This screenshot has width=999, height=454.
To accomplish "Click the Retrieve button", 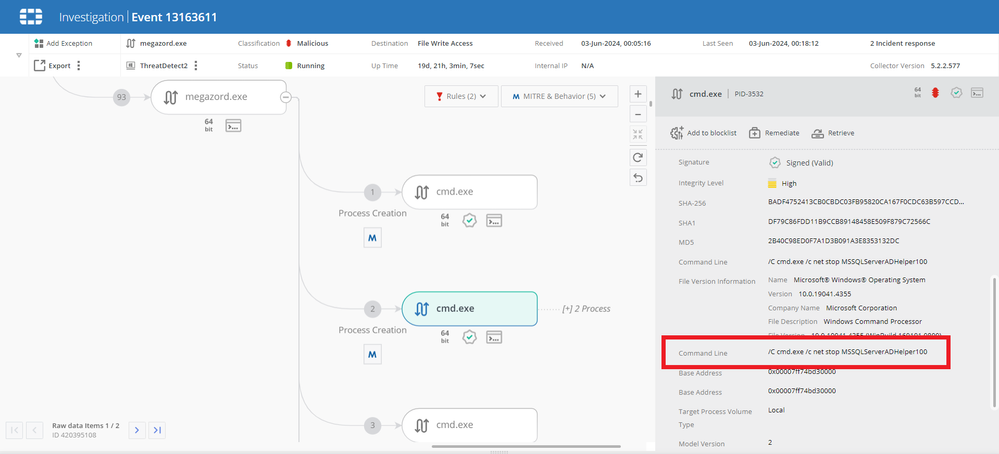I will [833, 132].
